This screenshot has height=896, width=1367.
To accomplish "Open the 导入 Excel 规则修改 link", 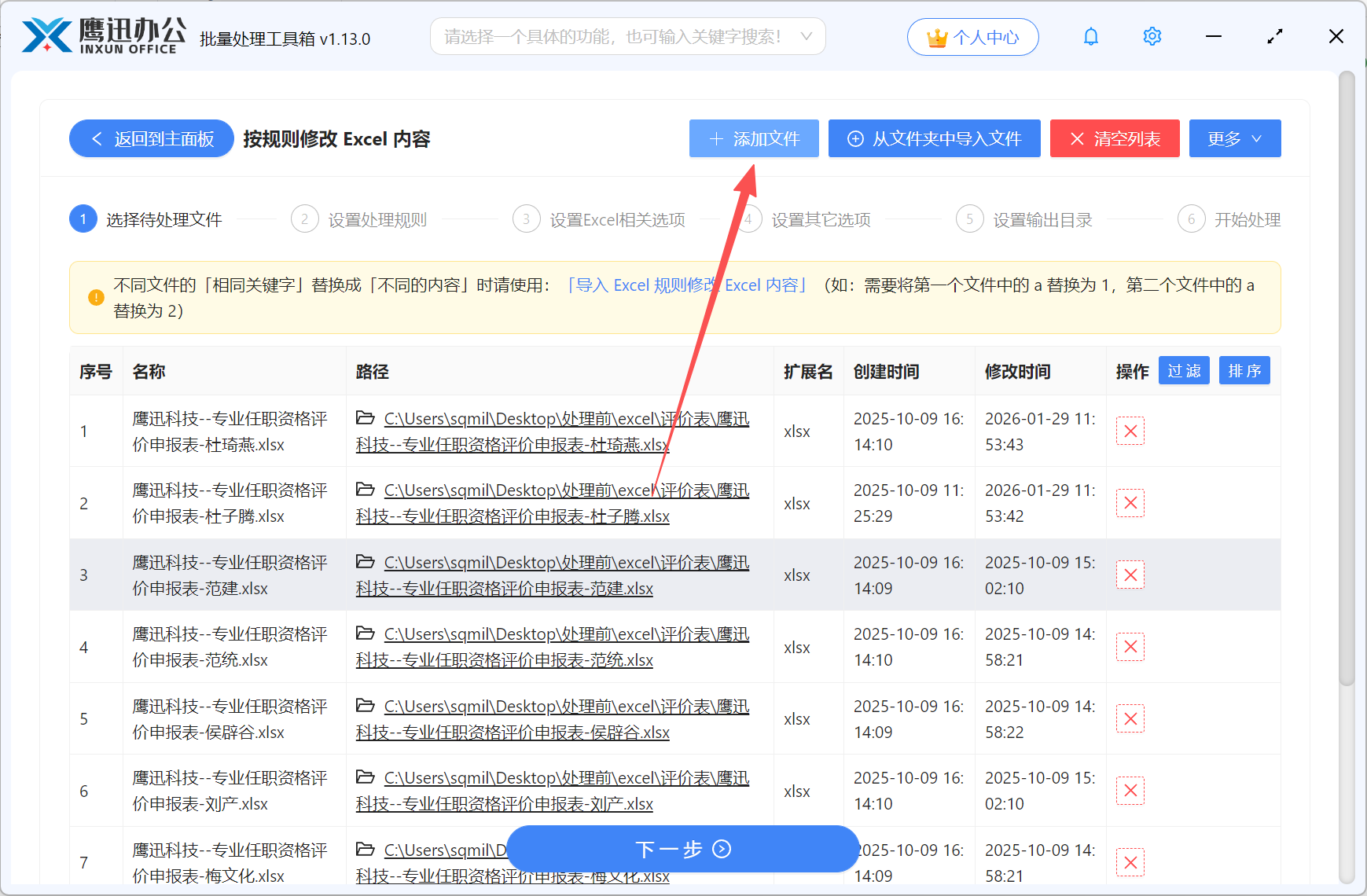I will pyautogui.click(x=685, y=285).
